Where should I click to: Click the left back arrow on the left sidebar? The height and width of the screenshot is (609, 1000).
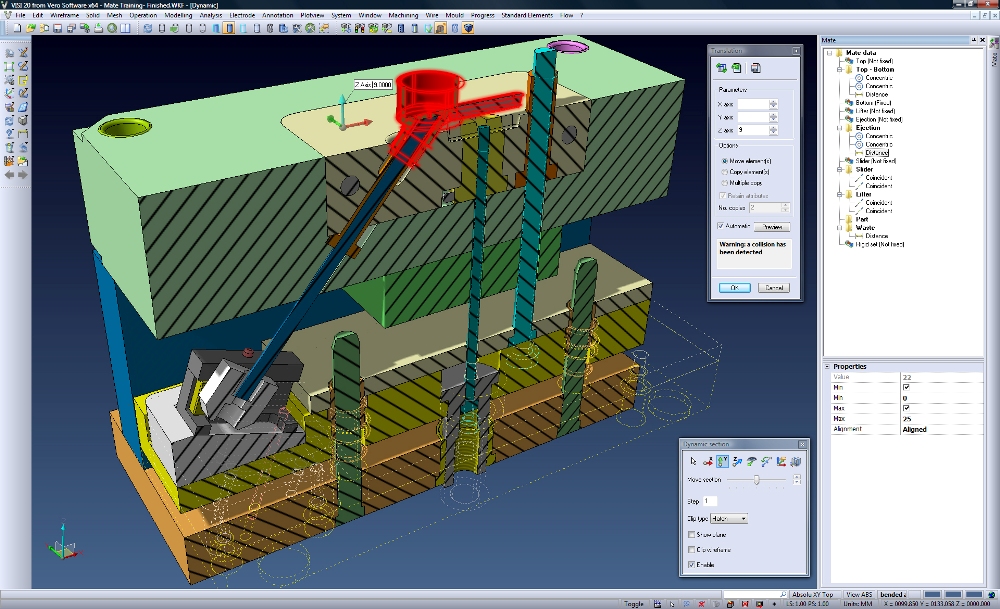tap(10, 174)
